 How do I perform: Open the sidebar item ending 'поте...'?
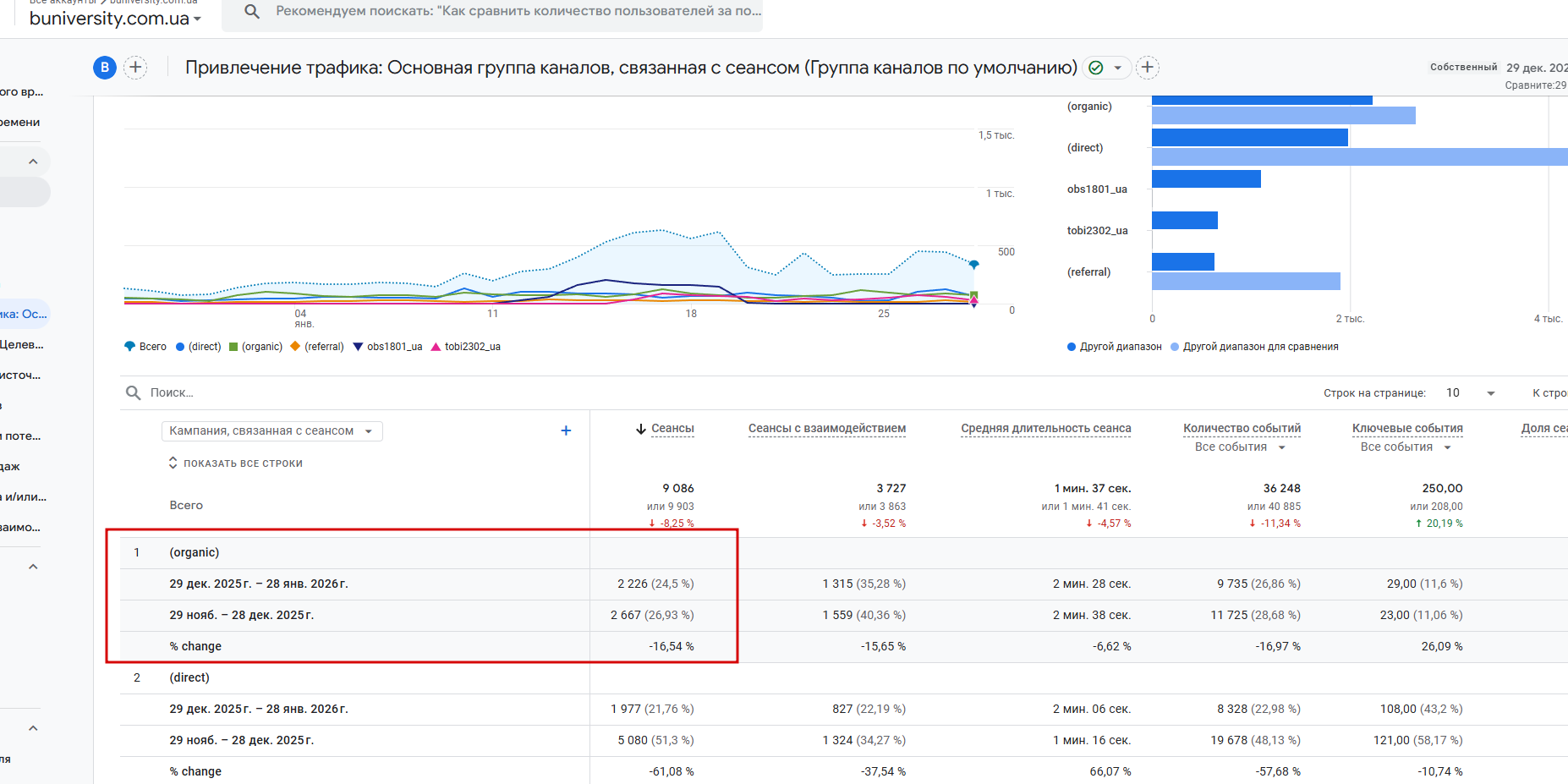[20, 436]
